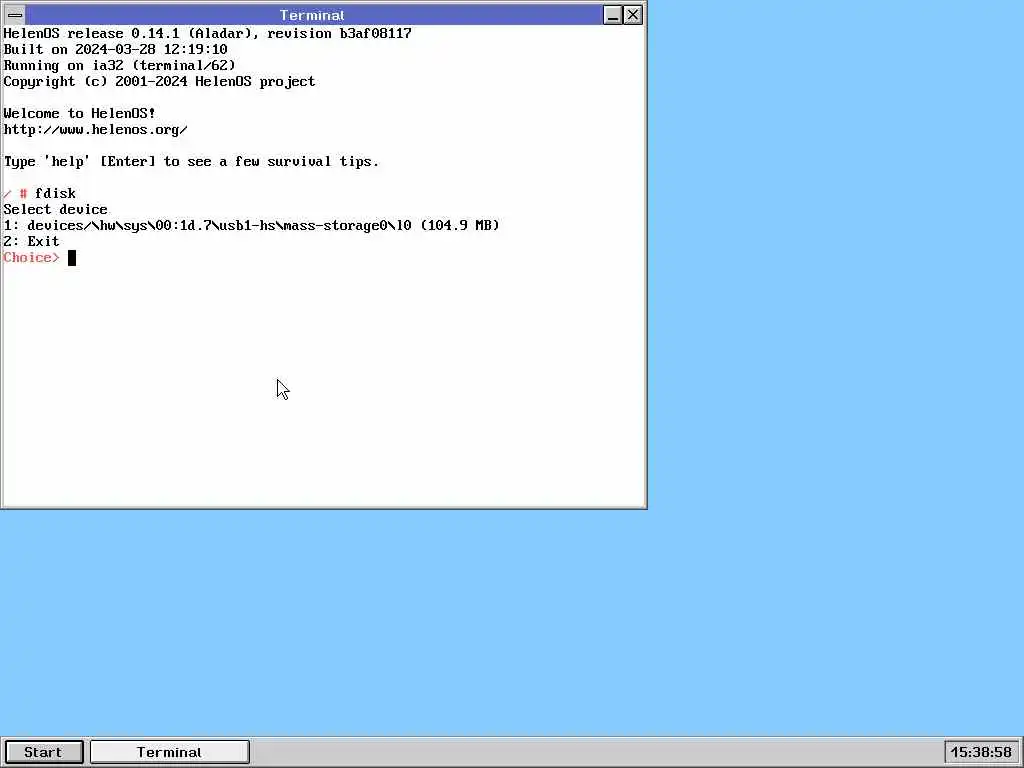Click the 'Running on ia32' line

point(120,65)
